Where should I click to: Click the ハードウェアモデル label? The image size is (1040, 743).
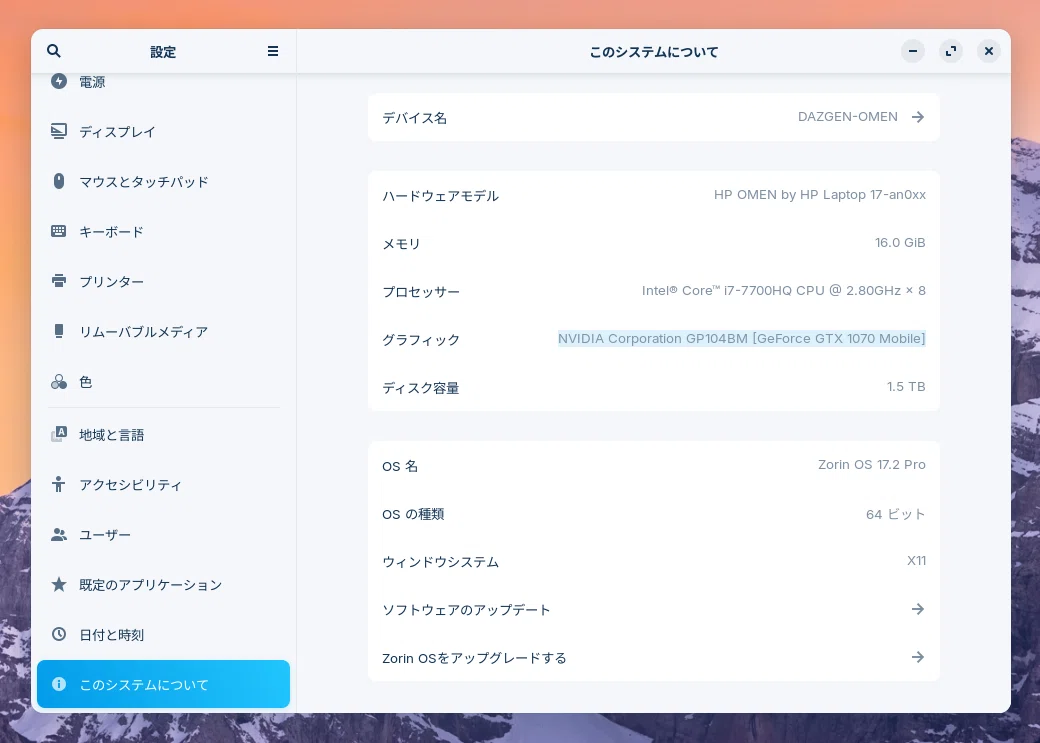[440, 196]
